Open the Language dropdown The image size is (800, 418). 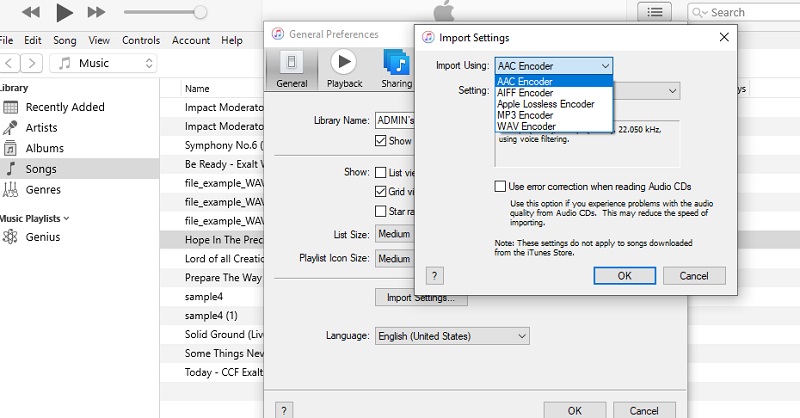[452, 336]
